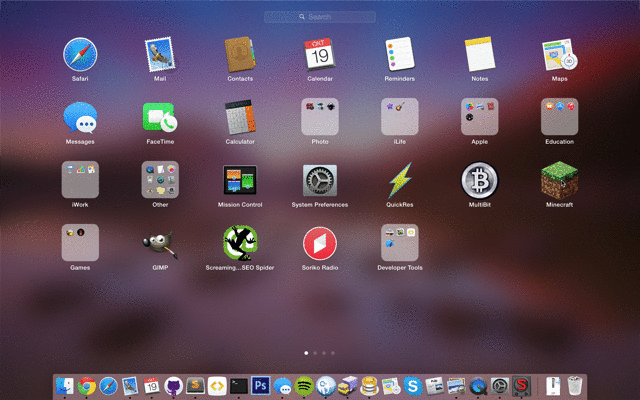Image resolution: width=640 pixels, height=400 pixels.
Task: Open the Contacts app
Action: (240, 55)
